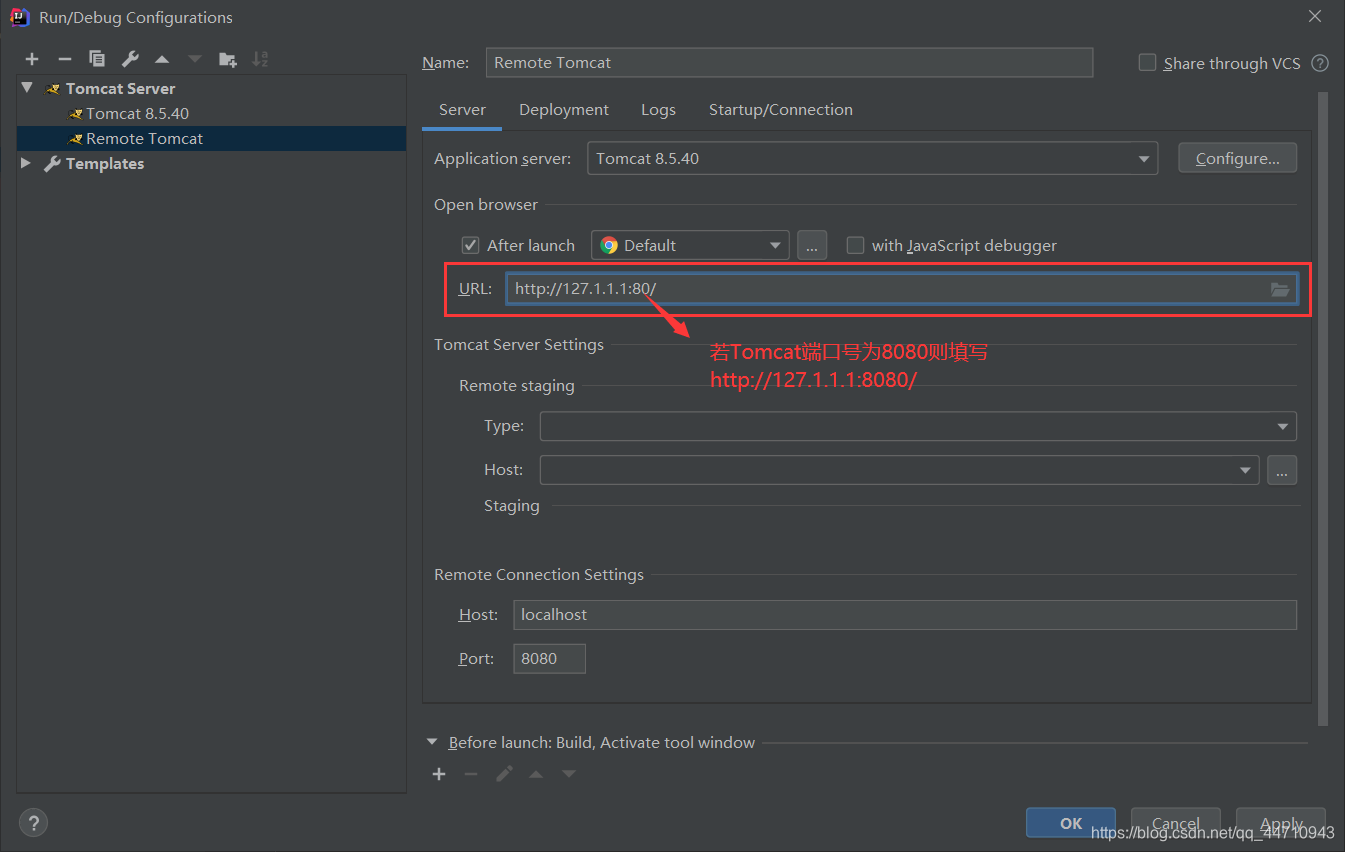
Task: Click the Name input field
Action: click(x=789, y=62)
